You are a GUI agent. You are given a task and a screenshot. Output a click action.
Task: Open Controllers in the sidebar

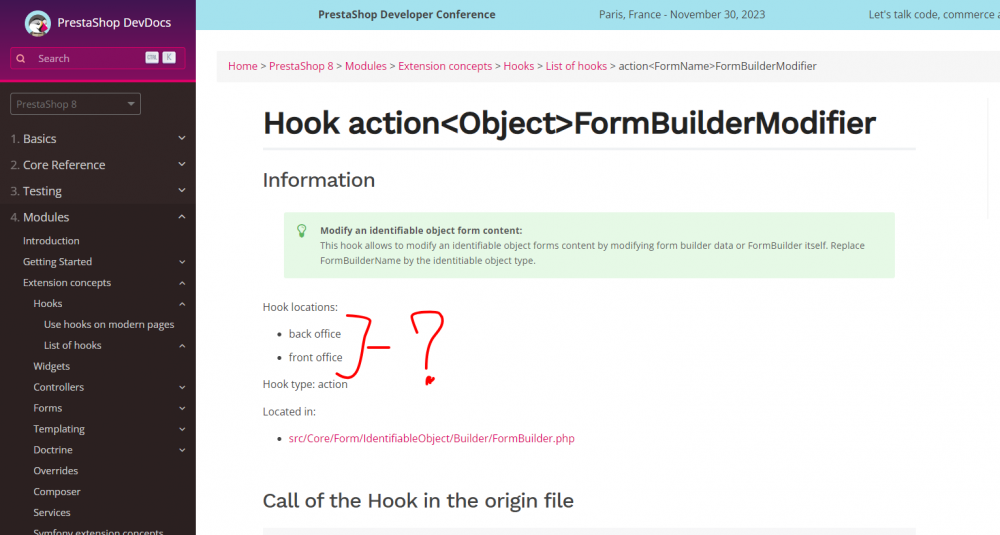click(59, 387)
